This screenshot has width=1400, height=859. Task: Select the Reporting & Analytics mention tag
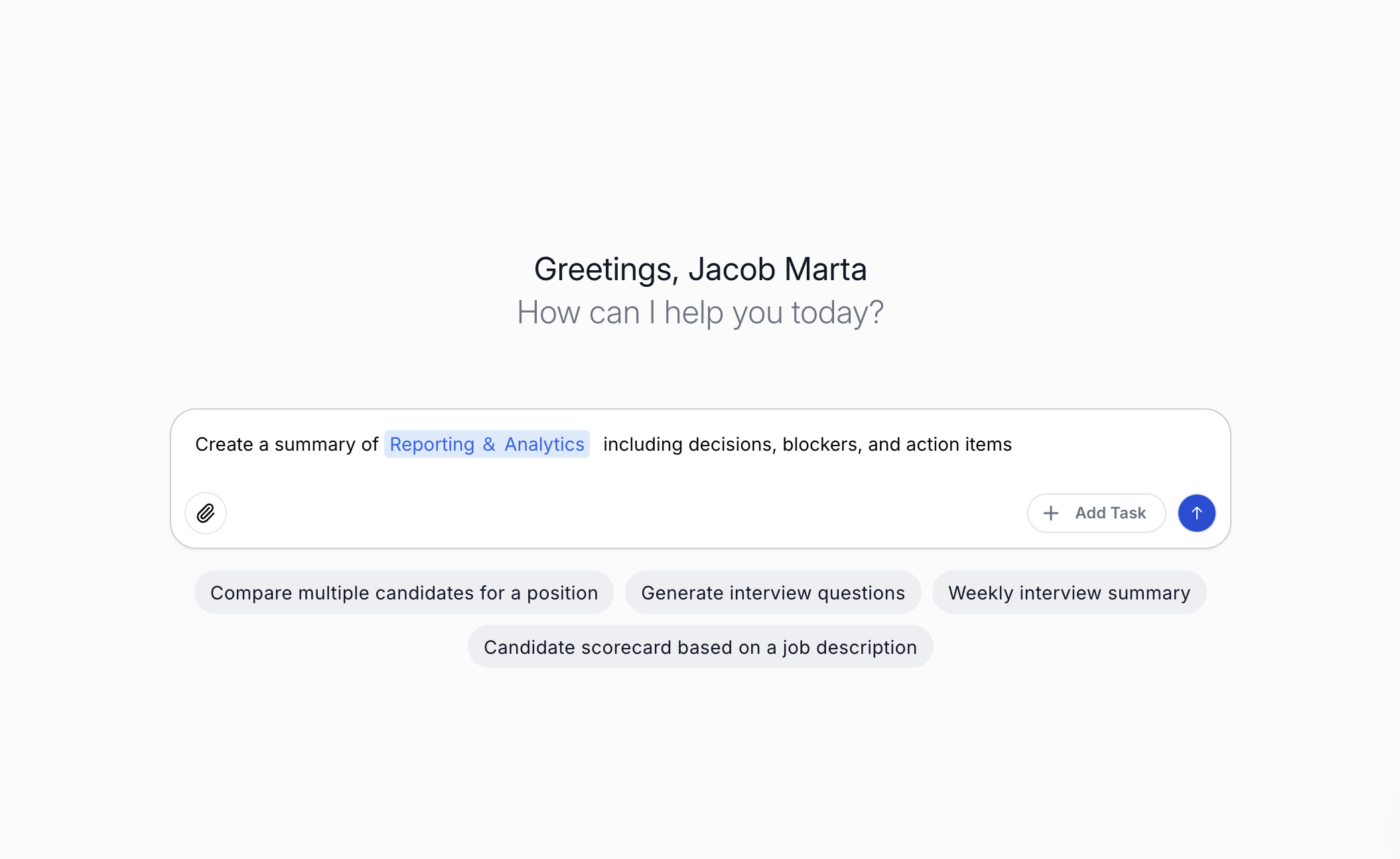486,444
